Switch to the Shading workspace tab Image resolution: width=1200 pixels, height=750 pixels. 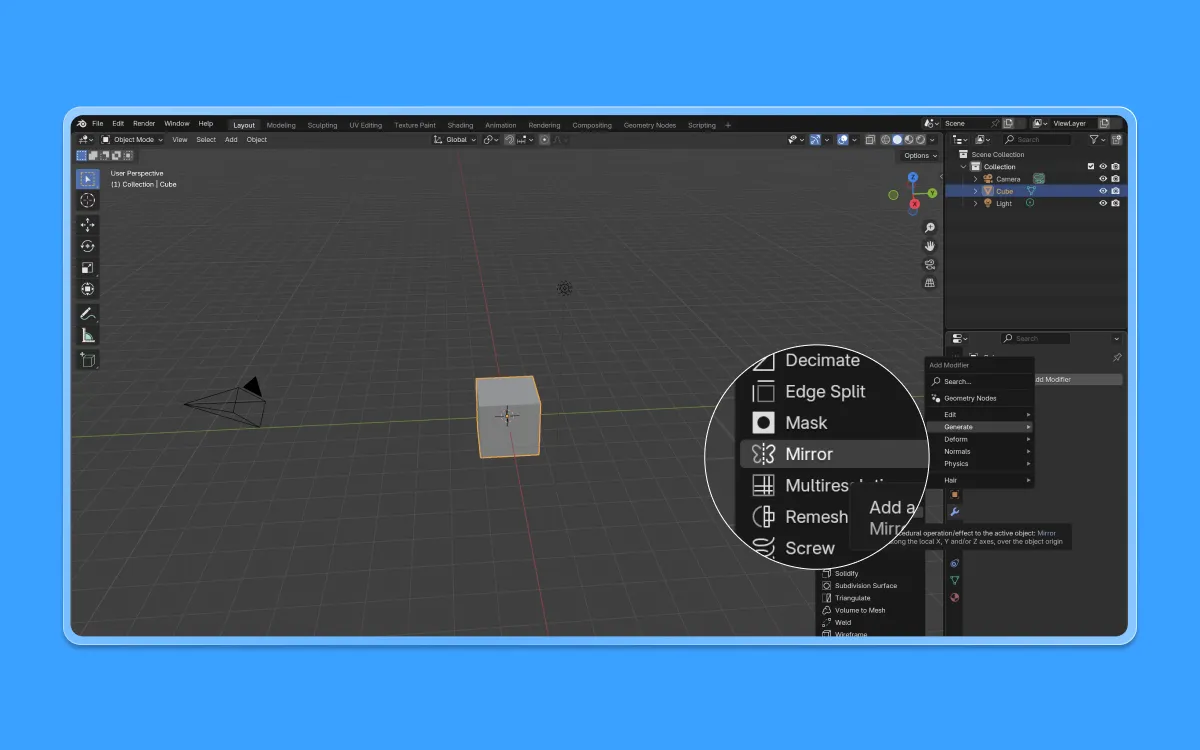click(x=460, y=125)
